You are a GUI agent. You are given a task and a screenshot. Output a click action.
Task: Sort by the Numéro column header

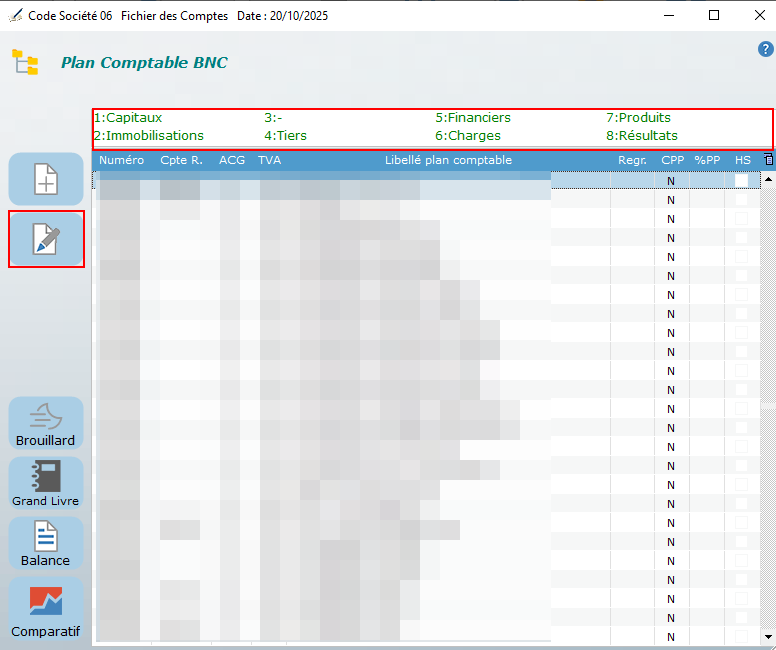click(121, 160)
